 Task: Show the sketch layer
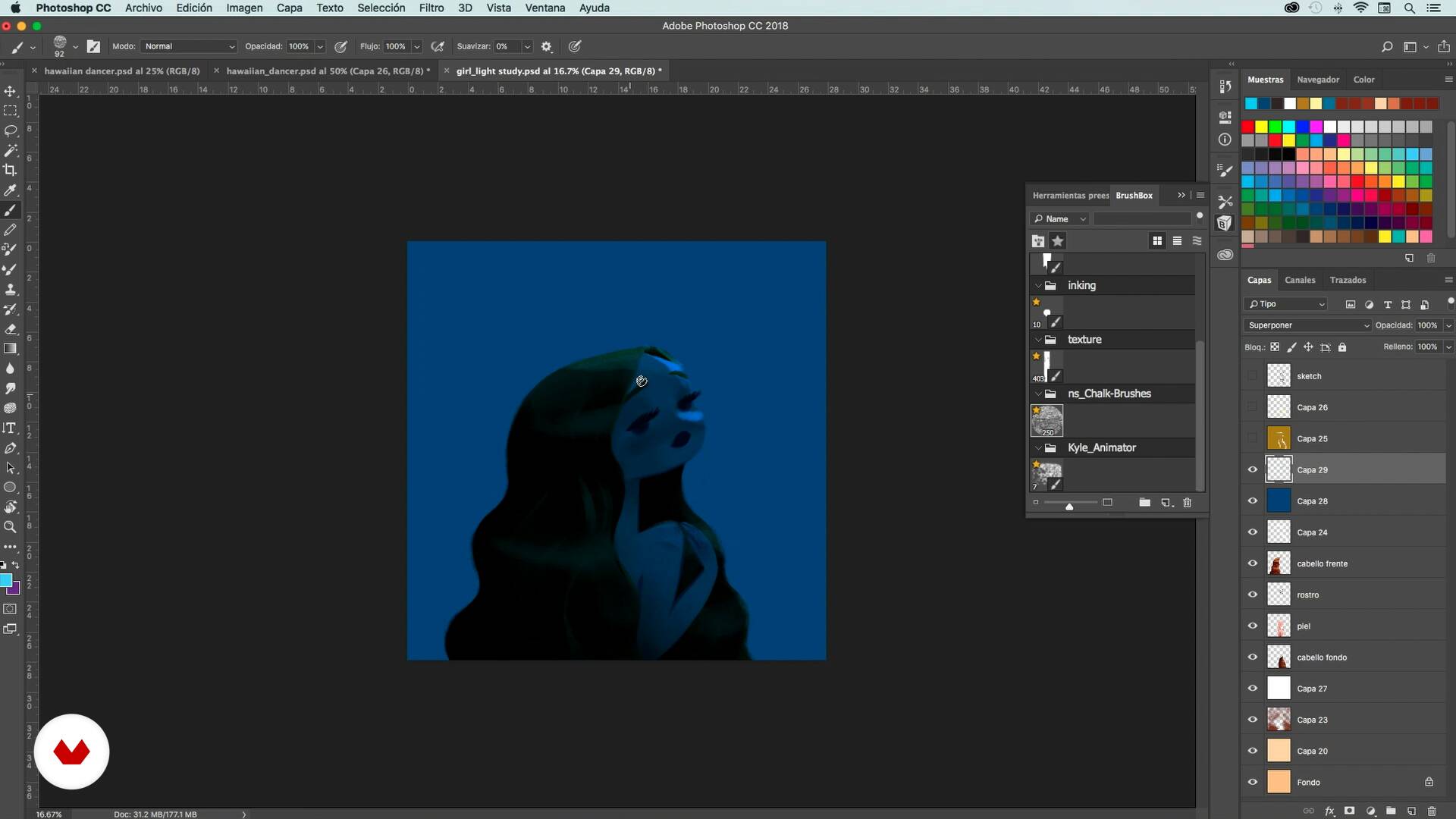click(x=1253, y=376)
